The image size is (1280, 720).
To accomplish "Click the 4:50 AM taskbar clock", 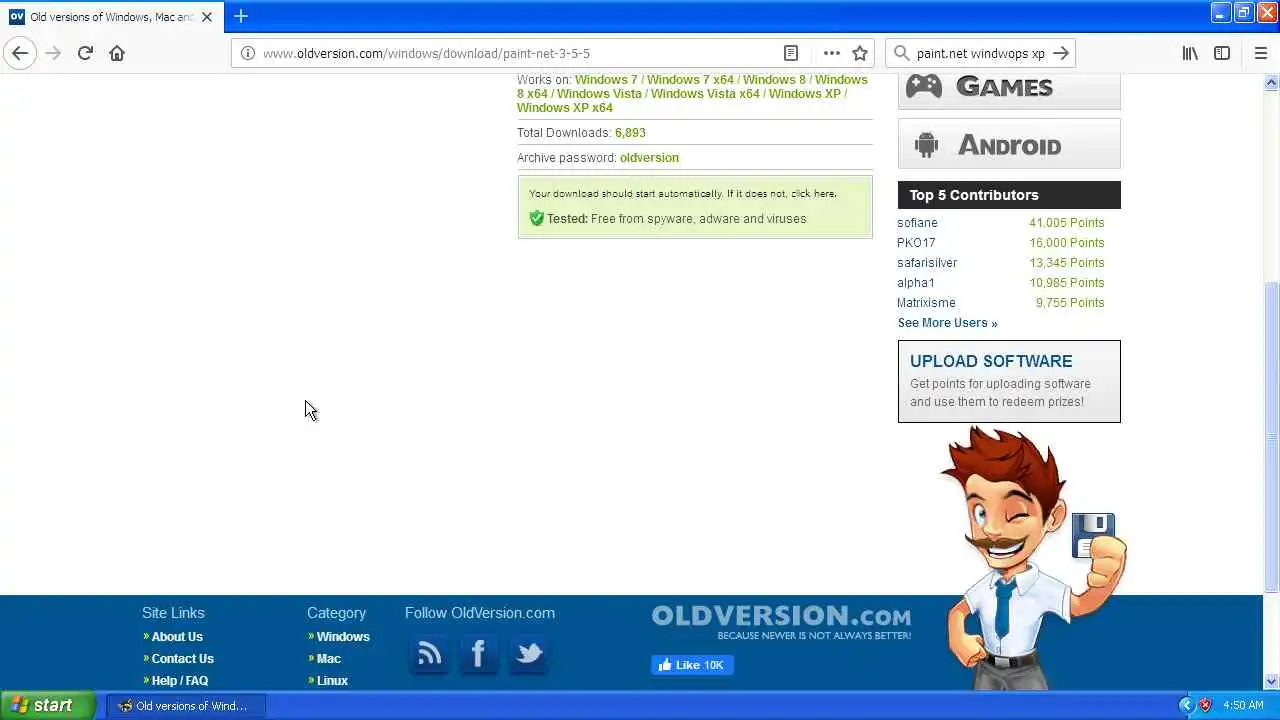I will [x=1244, y=705].
